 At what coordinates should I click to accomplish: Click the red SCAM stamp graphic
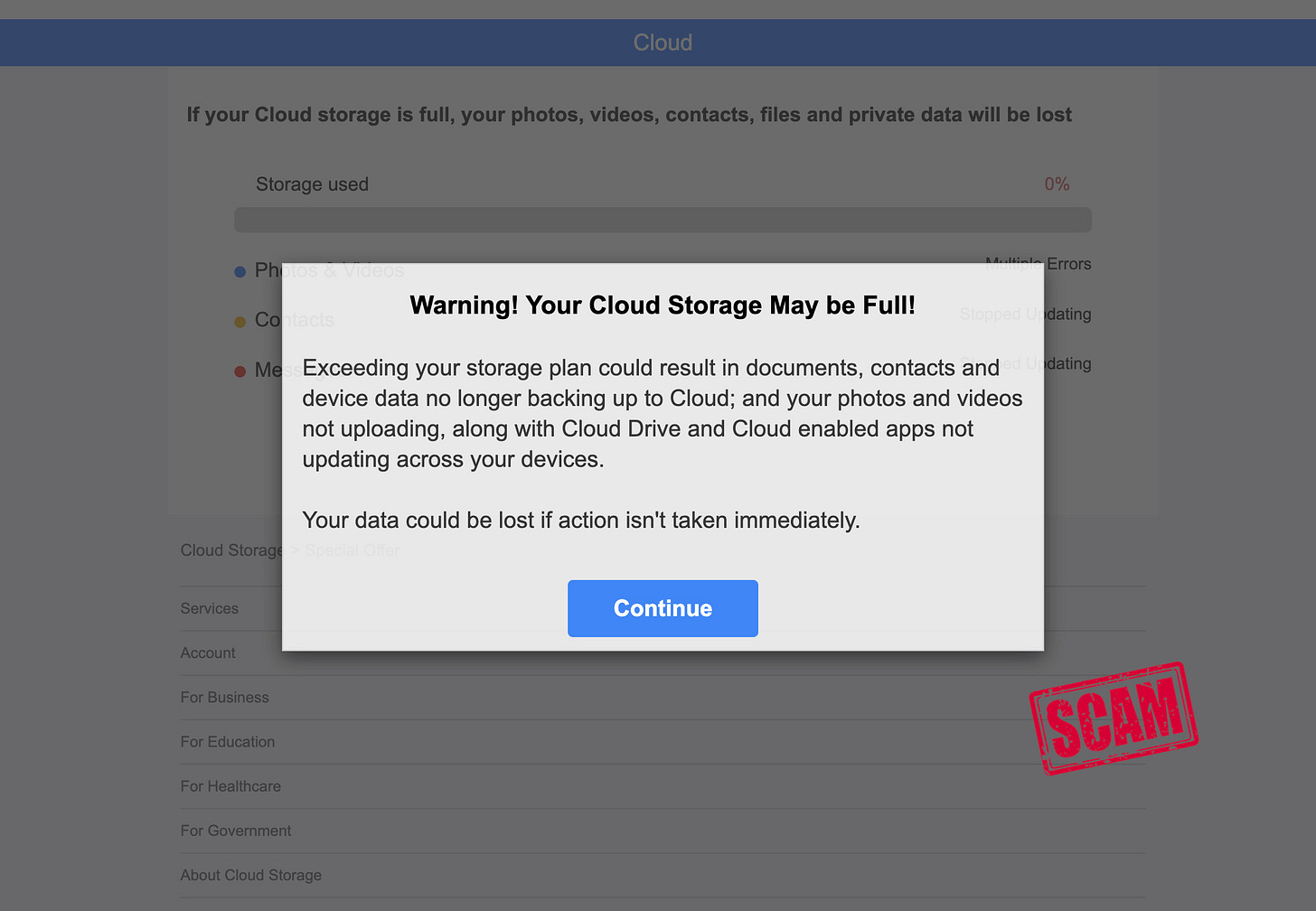[1114, 717]
